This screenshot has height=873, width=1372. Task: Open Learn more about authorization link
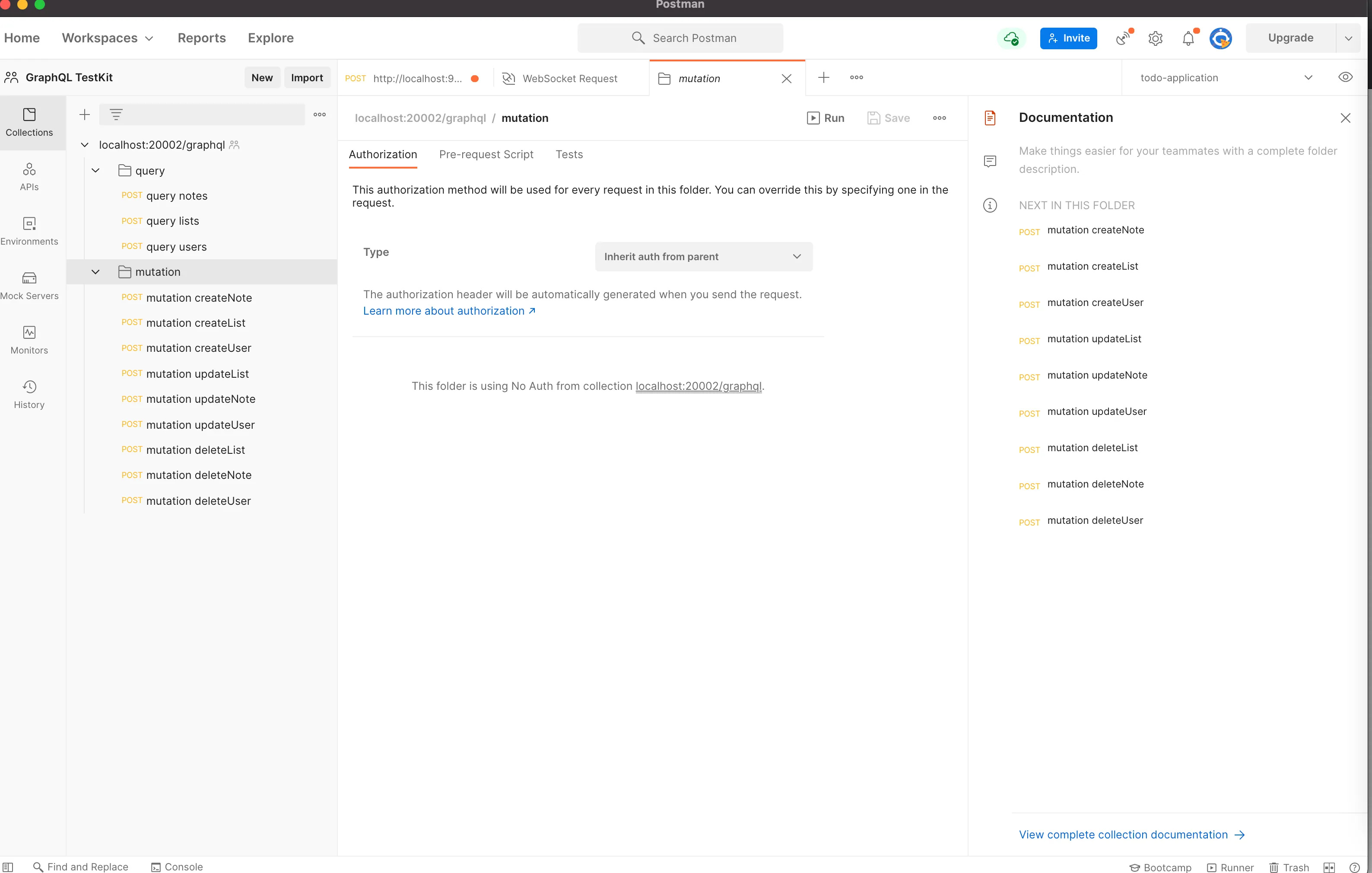tap(449, 311)
